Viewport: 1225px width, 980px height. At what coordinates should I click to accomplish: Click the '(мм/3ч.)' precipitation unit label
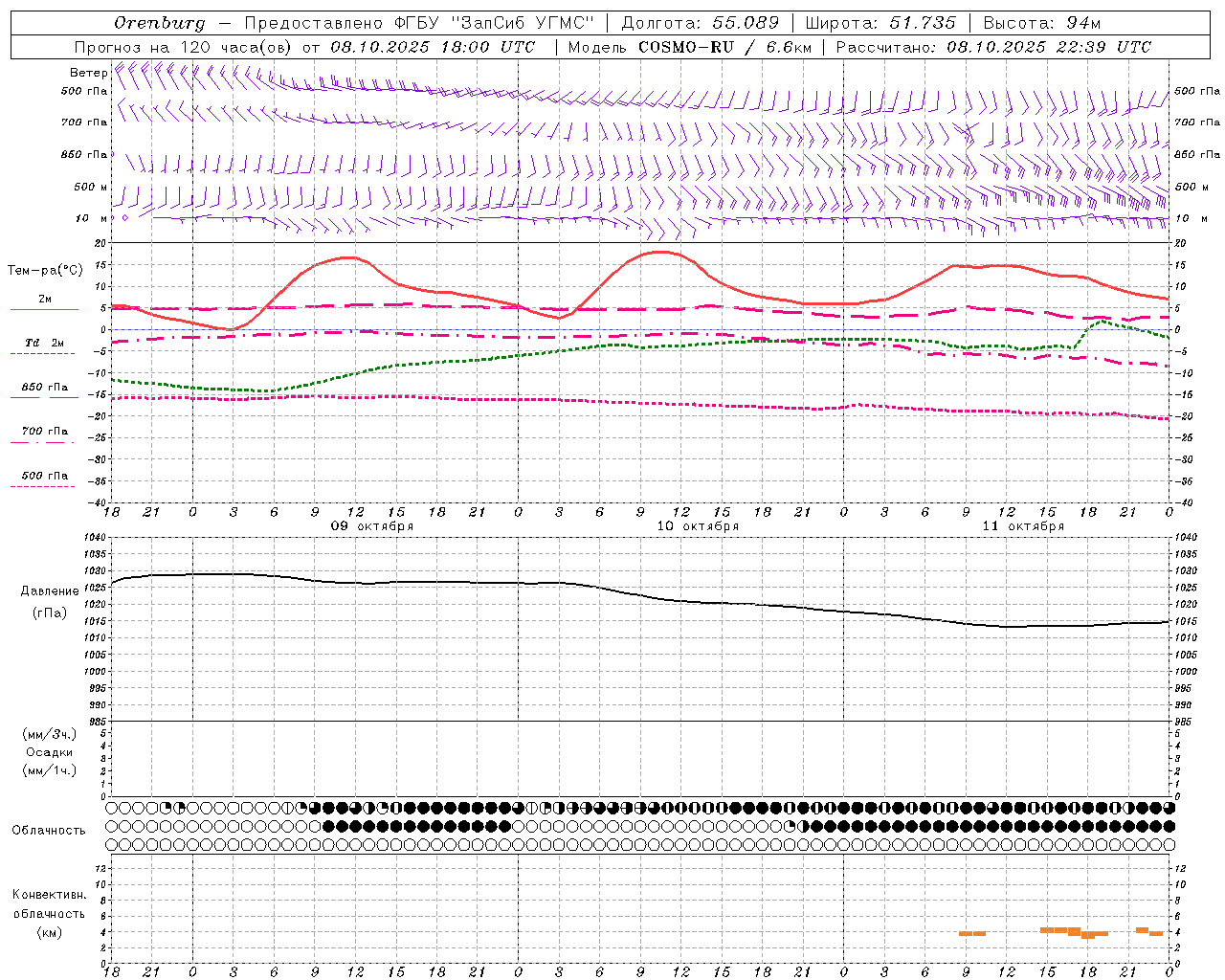click(50, 734)
